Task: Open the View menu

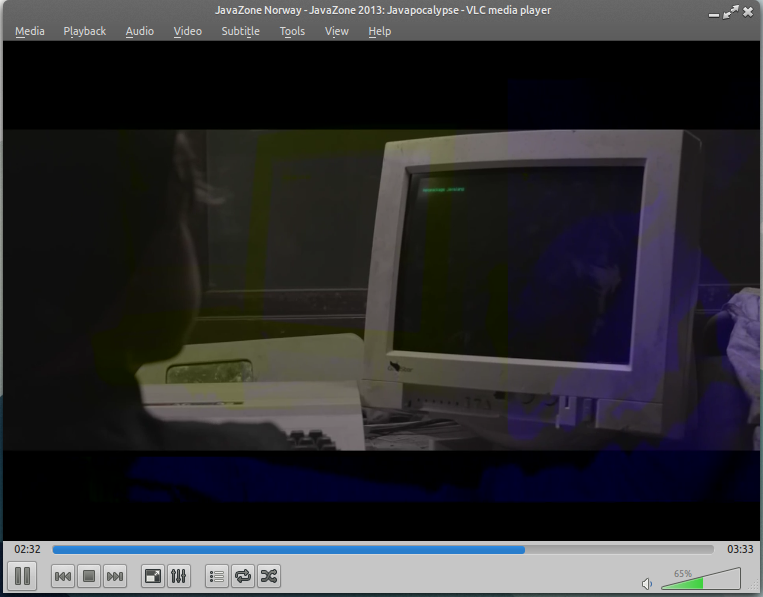Action: (x=337, y=31)
